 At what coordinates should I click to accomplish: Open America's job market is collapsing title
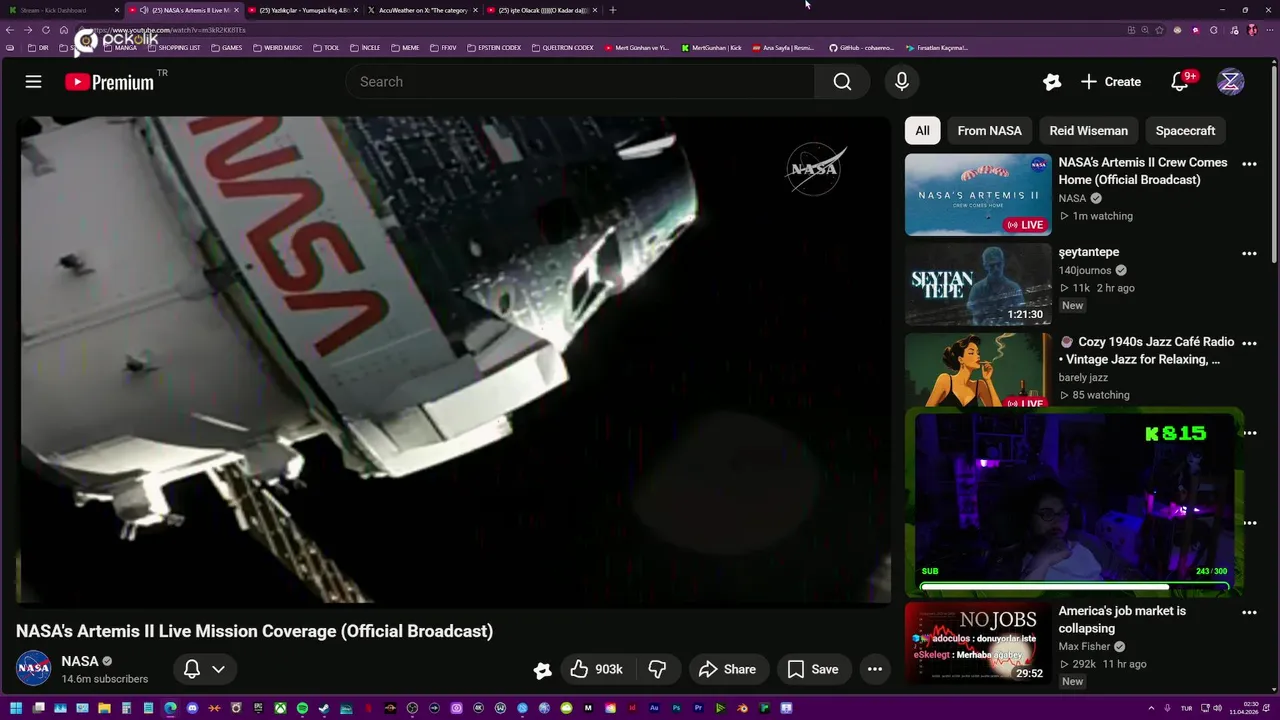coord(1122,620)
